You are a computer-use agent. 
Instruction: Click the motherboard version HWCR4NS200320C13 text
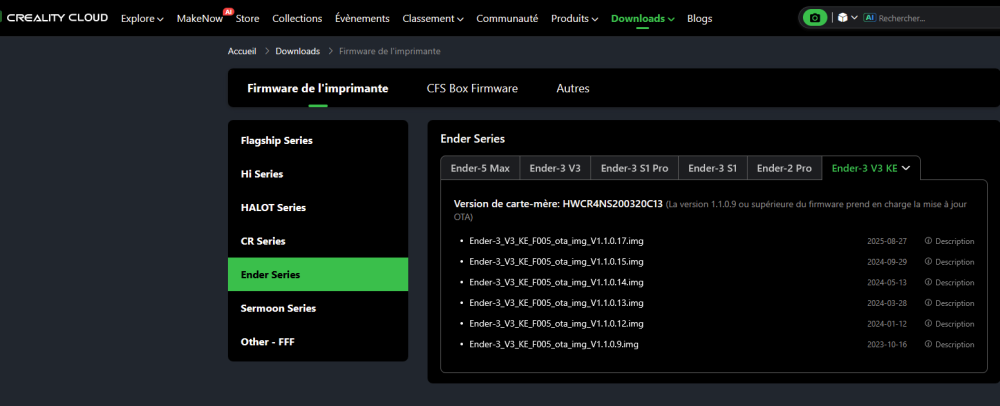pos(613,204)
